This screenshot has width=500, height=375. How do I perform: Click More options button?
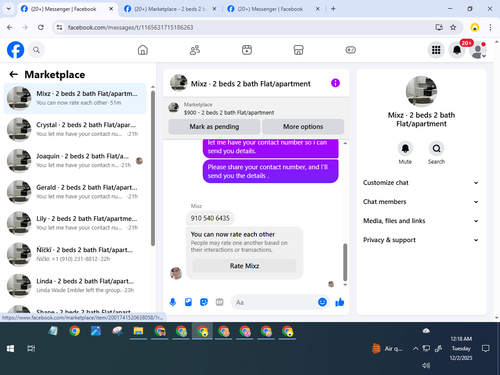(x=303, y=127)
